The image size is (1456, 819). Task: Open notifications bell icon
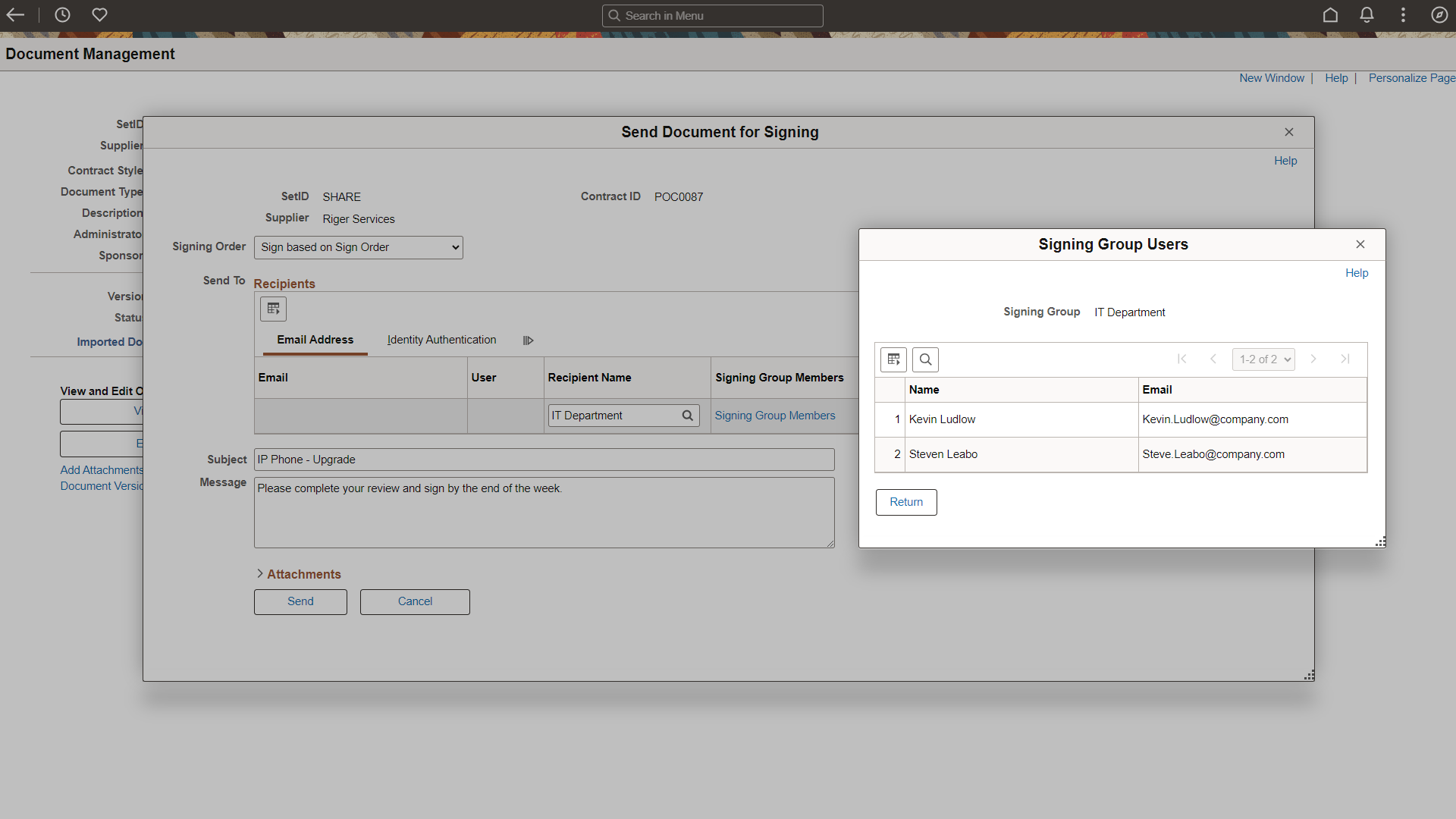(1367, 15)
